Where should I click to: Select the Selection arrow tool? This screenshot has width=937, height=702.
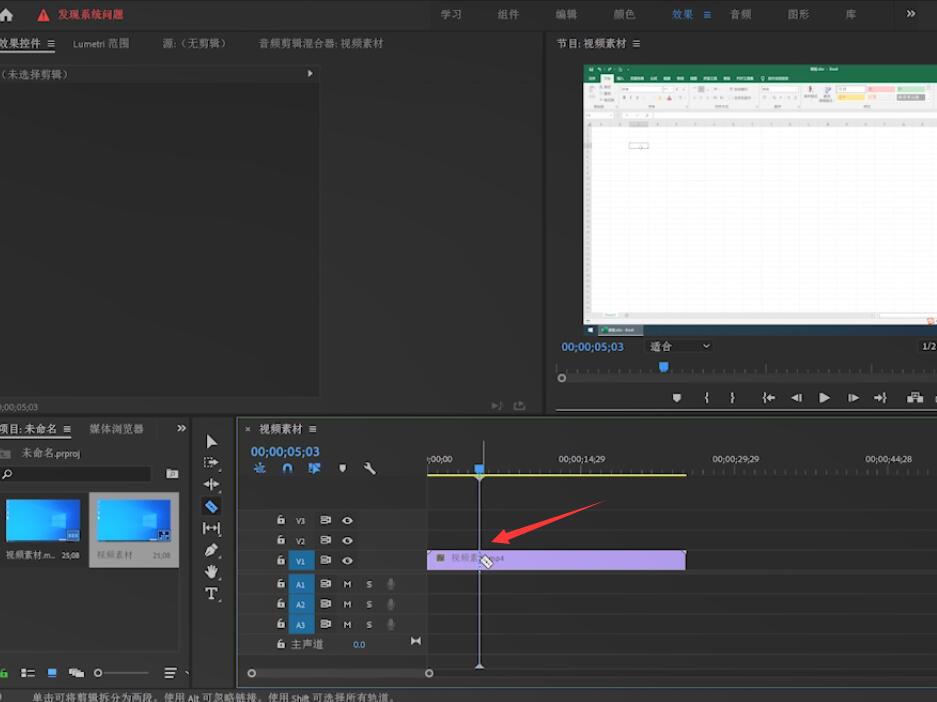211,442
